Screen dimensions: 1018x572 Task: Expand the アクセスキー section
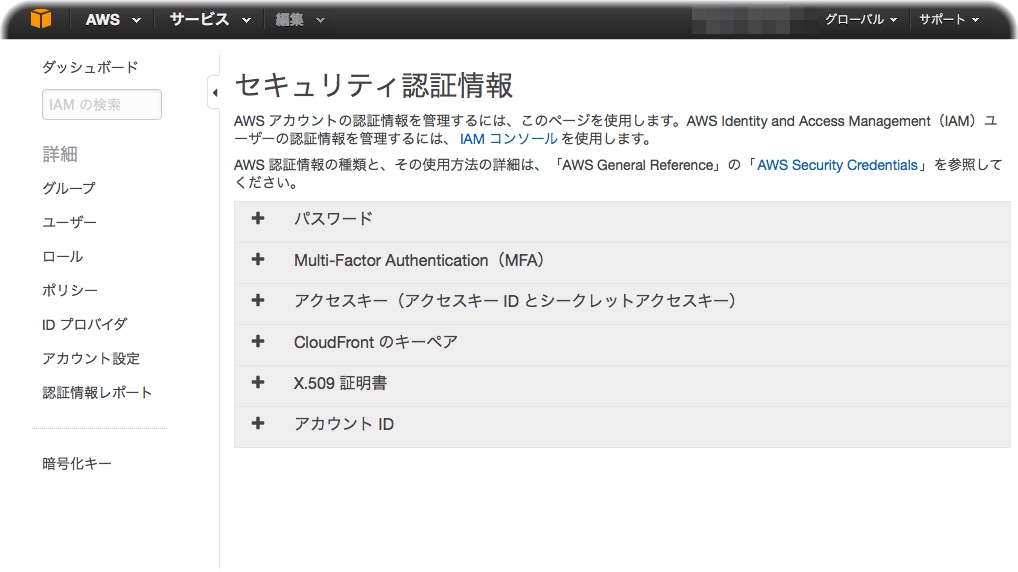point(514,300)
